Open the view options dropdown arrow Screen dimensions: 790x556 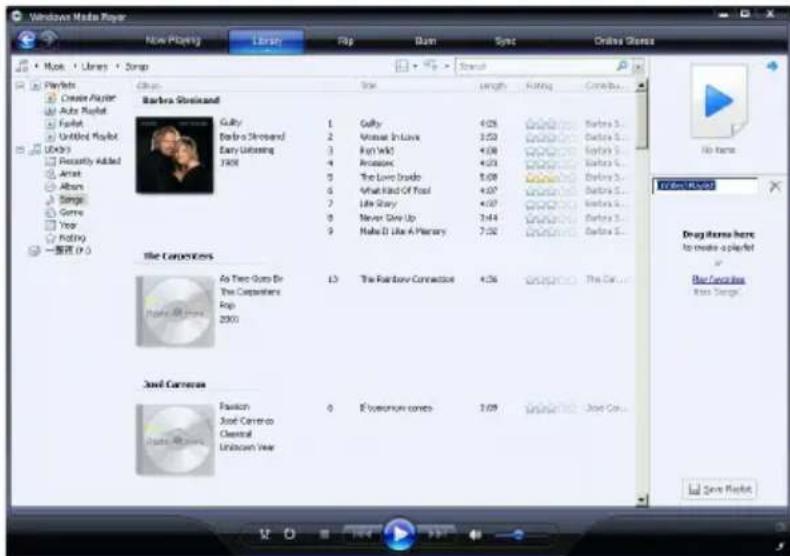(x=446, y=66)
